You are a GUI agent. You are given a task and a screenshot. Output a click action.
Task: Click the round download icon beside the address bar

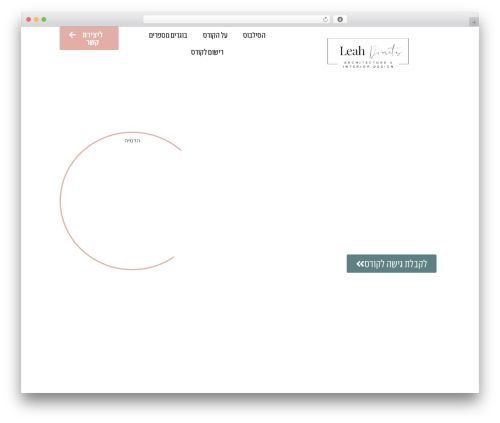point(340,20)
